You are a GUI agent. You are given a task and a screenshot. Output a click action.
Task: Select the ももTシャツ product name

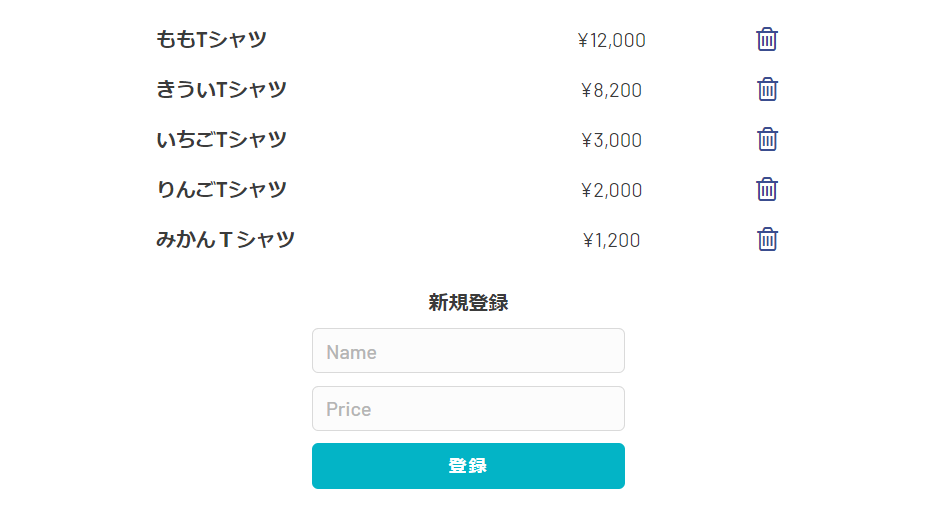pyautogui.click(x=211, y=40)
